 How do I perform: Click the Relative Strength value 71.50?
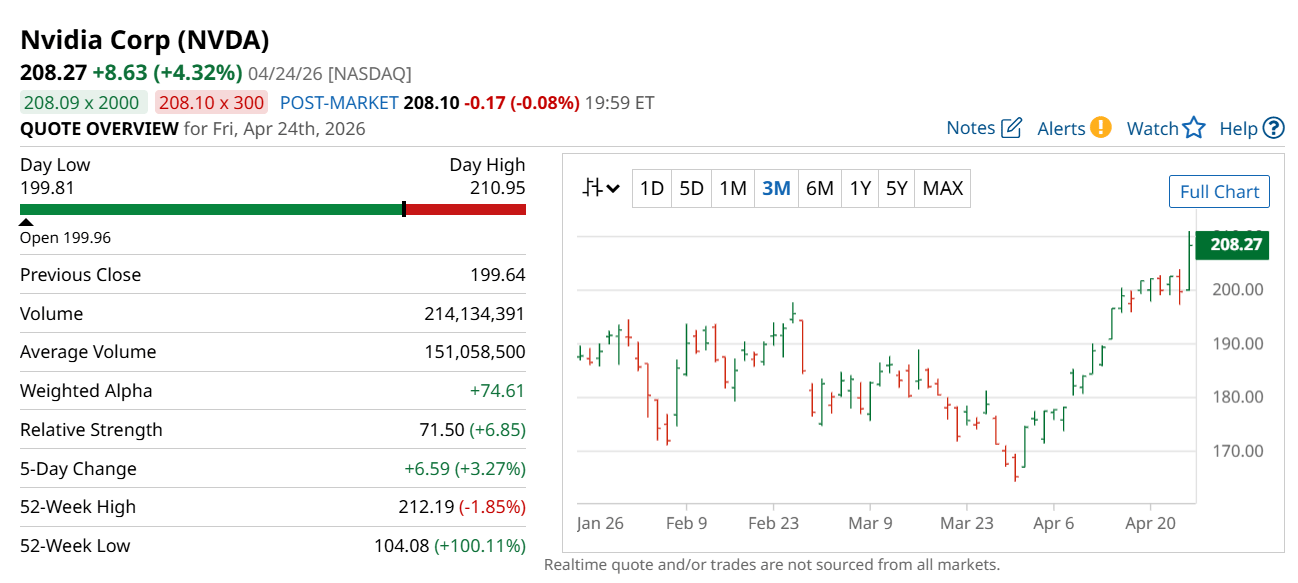tap(442, 430)
